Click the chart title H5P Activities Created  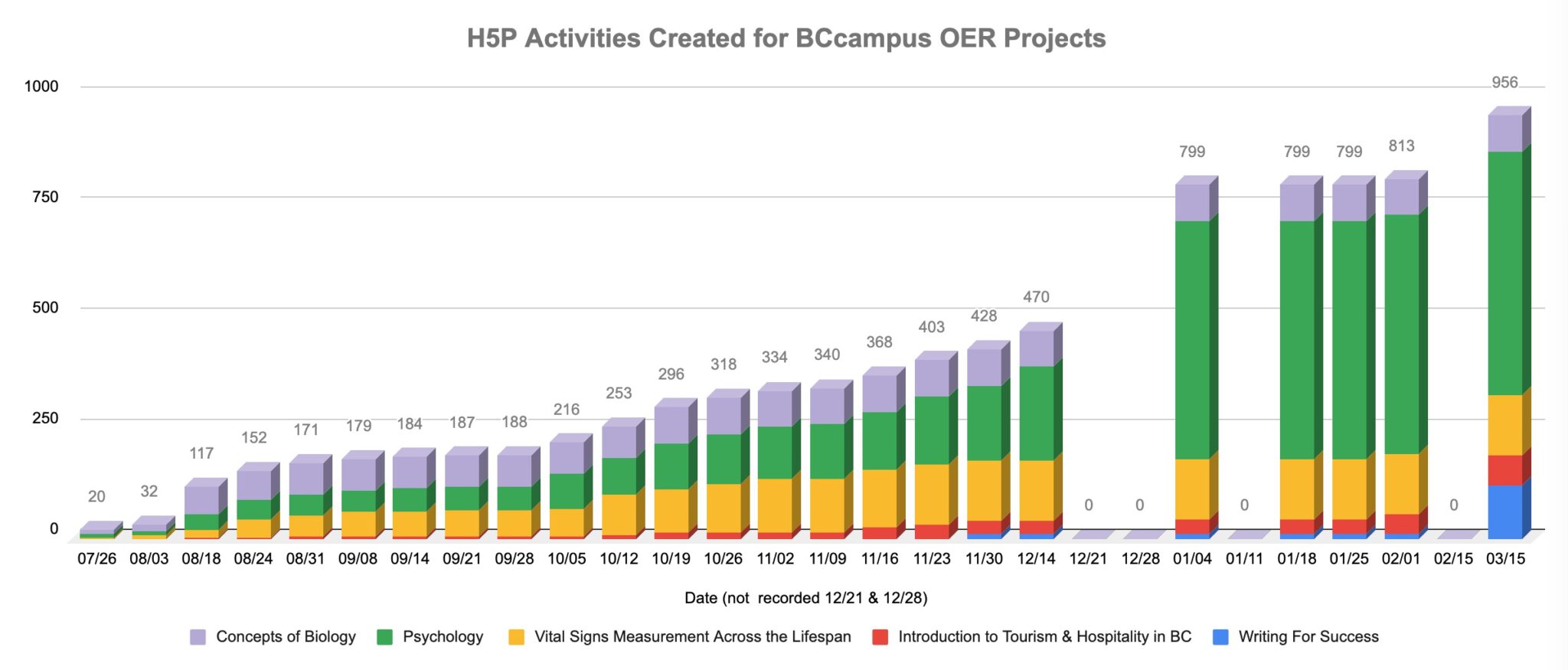coord(786,38)
